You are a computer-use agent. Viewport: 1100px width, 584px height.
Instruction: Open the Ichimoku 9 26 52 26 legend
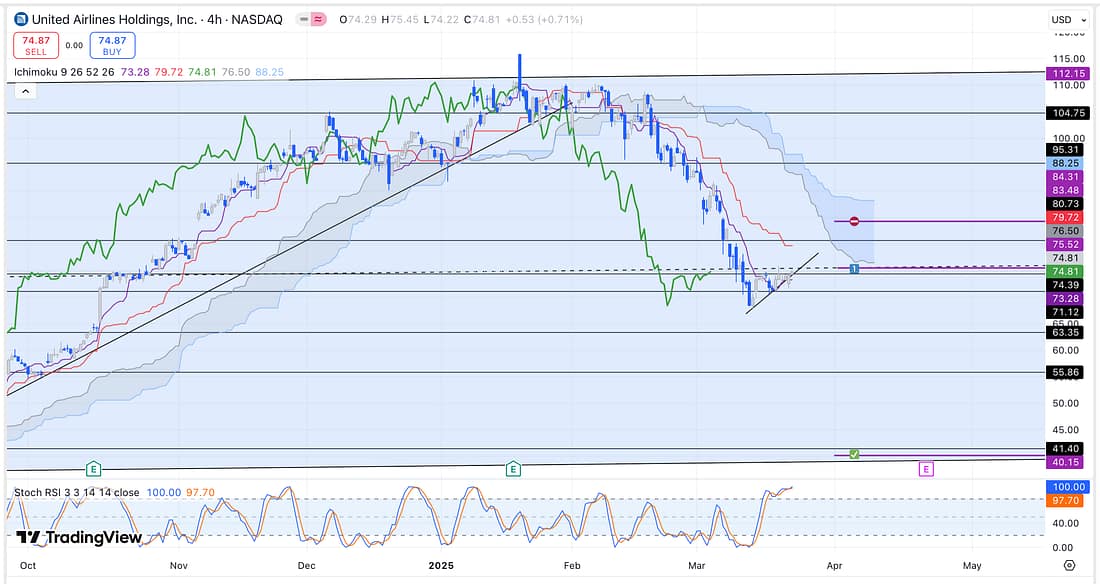pyautogui.click(x=64, y=72)
